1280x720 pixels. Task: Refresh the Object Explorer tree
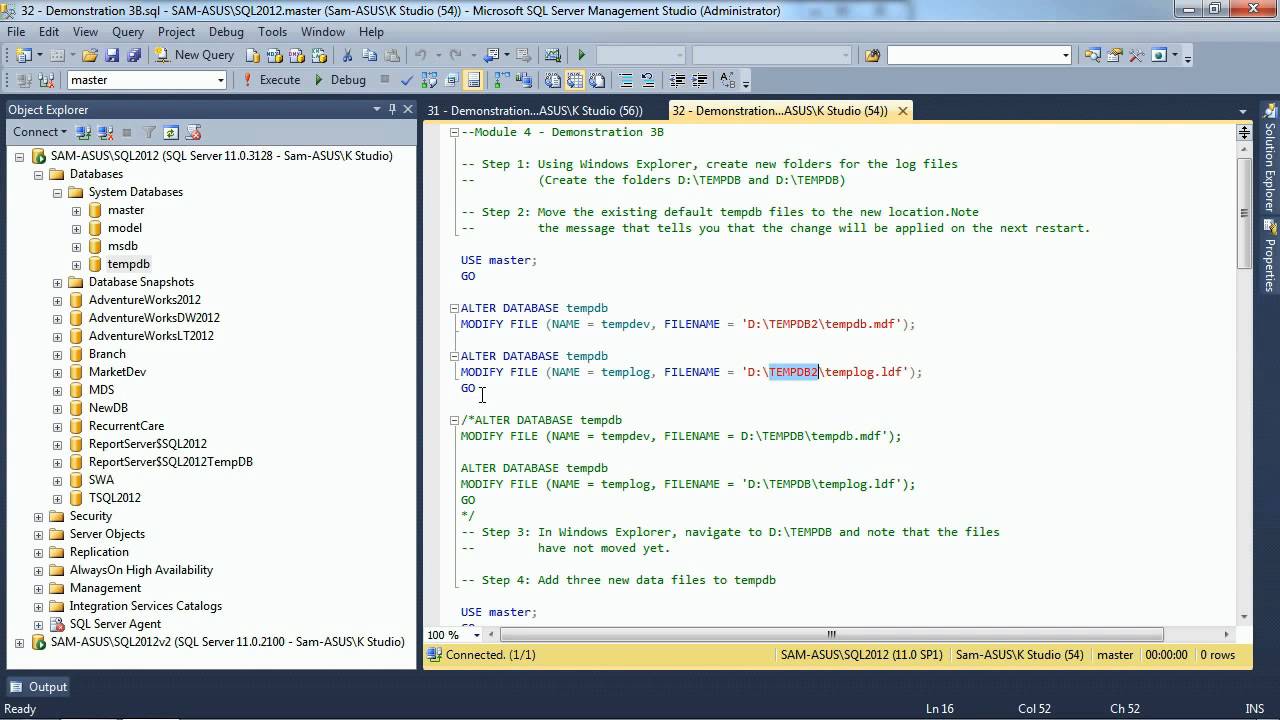pos(171,132)
